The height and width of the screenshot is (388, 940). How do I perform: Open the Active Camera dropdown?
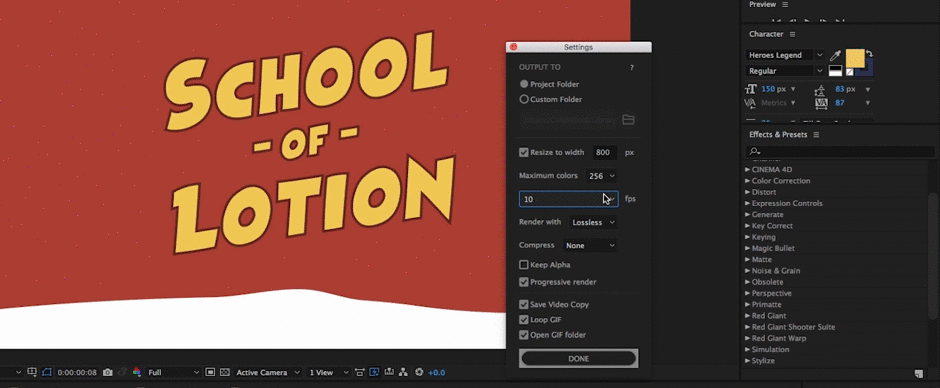pos(267,372)
